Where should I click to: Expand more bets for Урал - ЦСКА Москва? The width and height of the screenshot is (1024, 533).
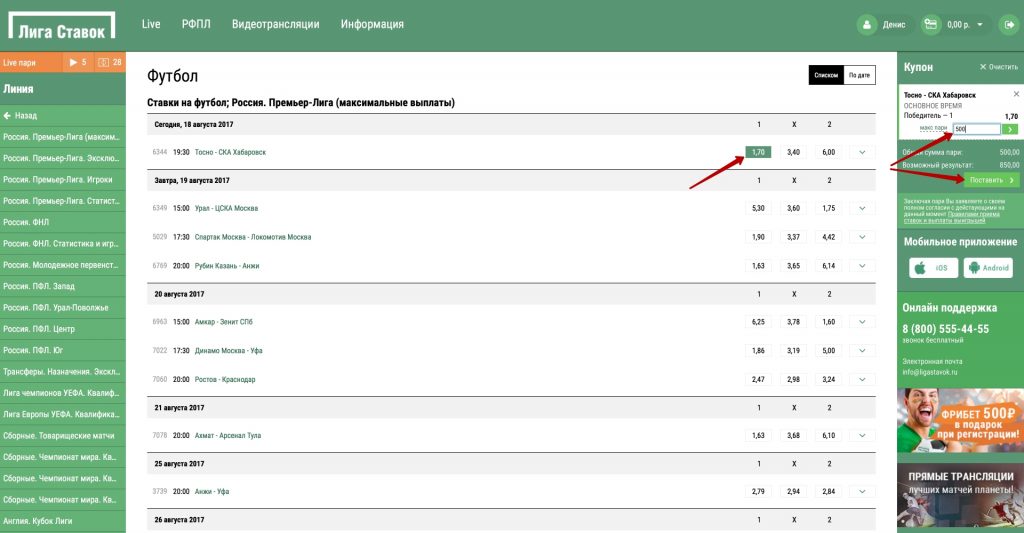pyautogui.click(x=861, y=208)
